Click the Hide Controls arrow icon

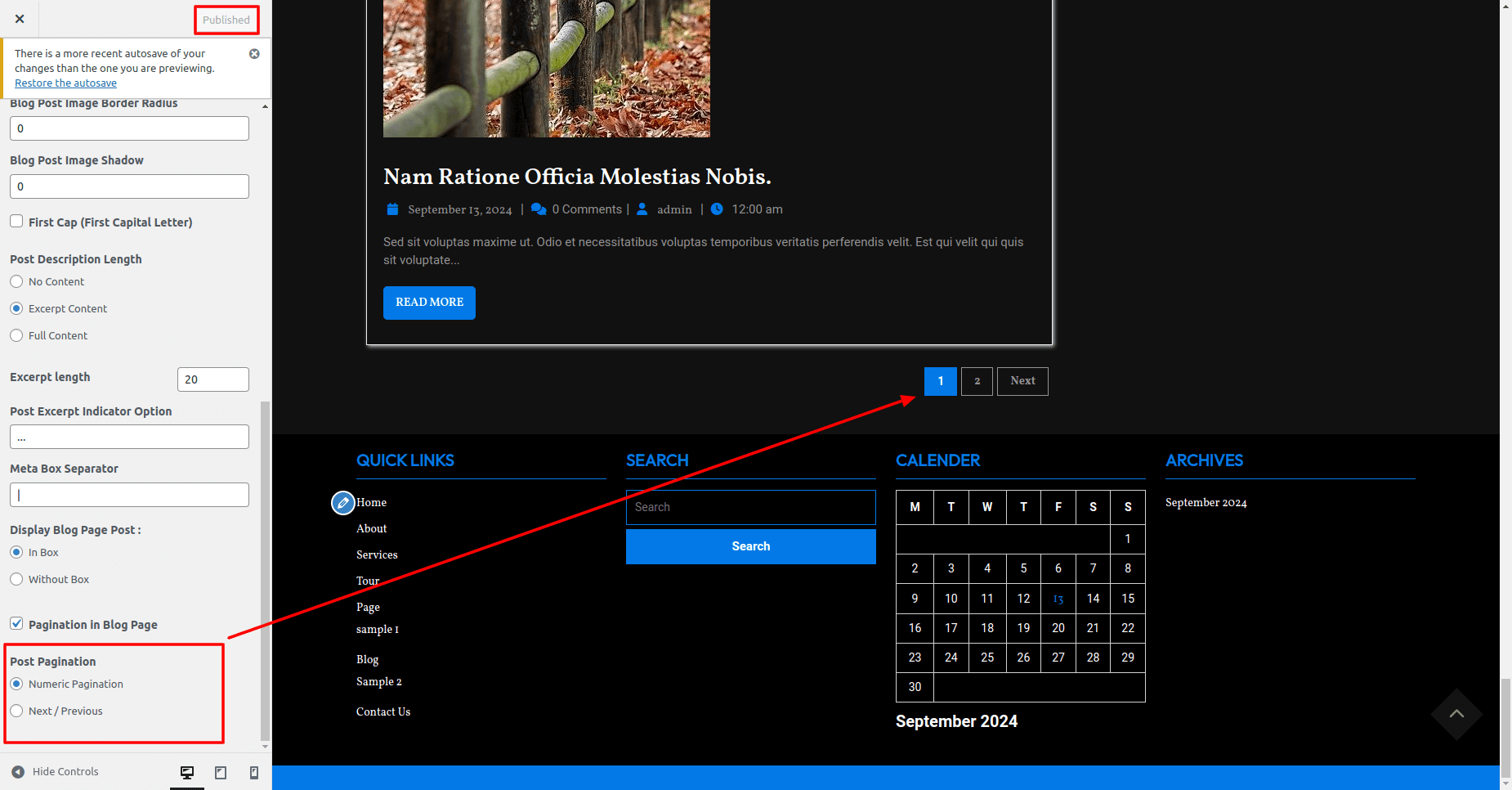tap(18, 772)
